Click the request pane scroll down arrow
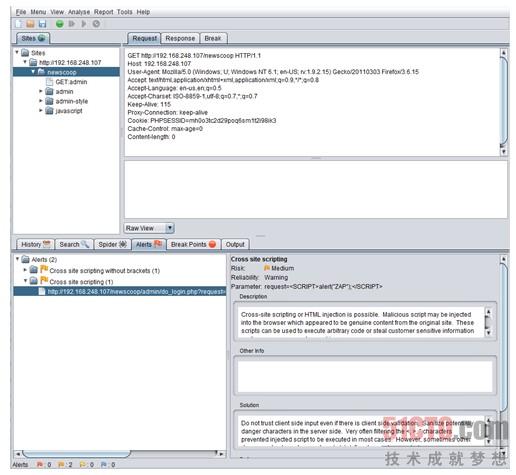This screenshot has height=475, width=516. point(504,151)
